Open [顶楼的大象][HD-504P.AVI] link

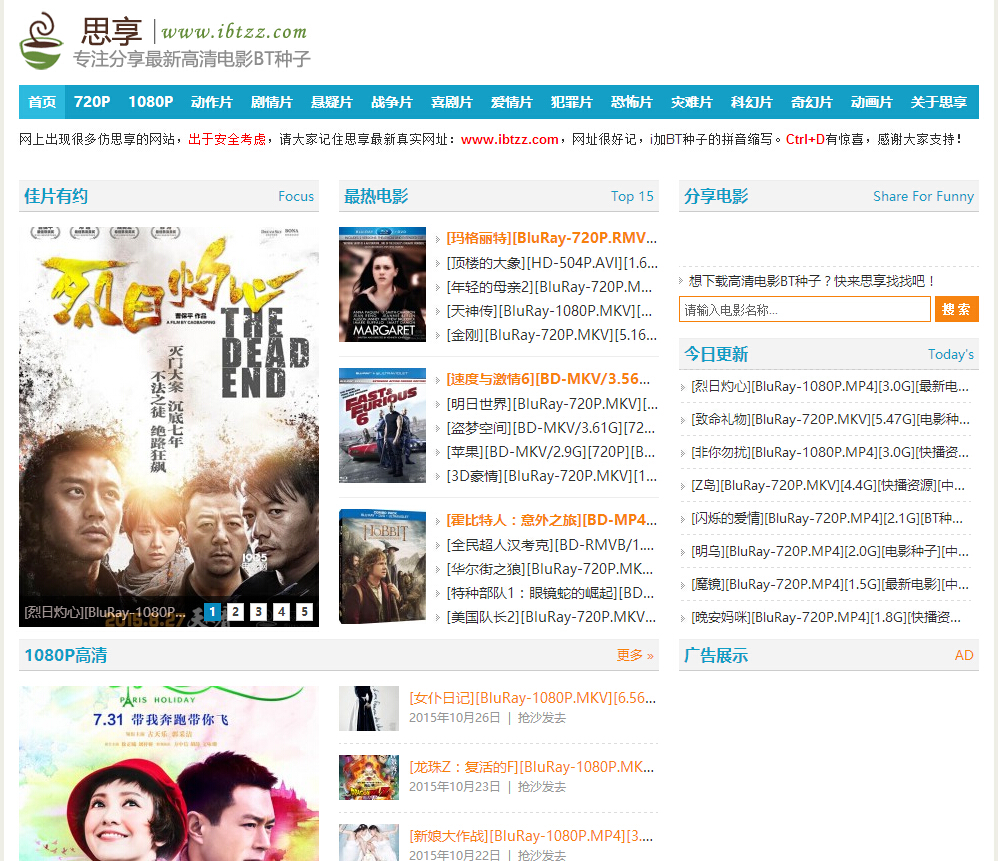click(552, 263)
